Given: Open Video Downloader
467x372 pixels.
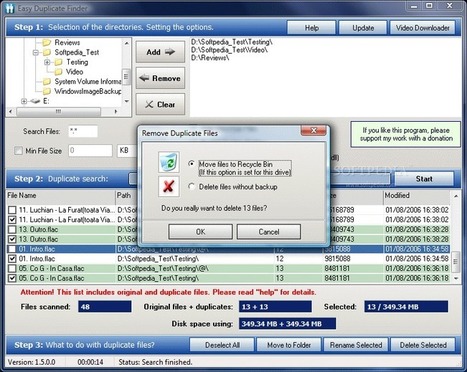Looking at the screenshot, I should (422, 28).
